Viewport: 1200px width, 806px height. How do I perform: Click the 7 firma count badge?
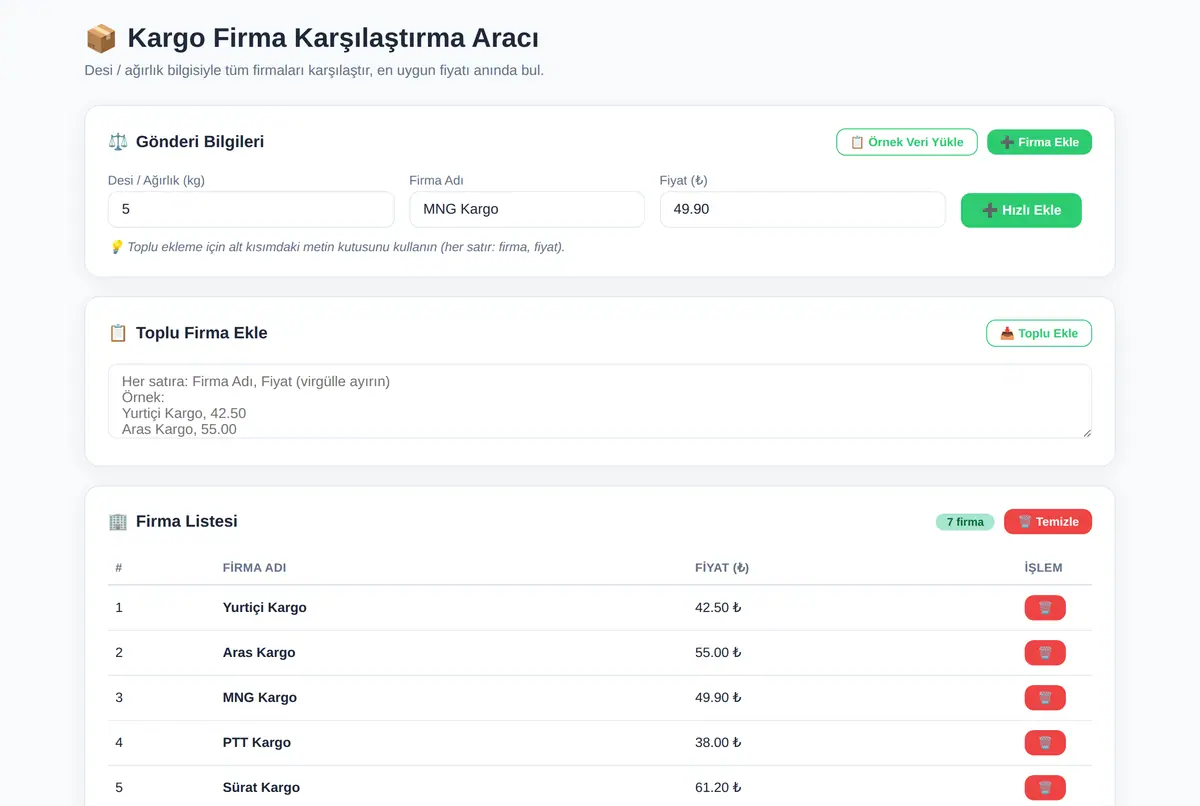coord(965,522)
